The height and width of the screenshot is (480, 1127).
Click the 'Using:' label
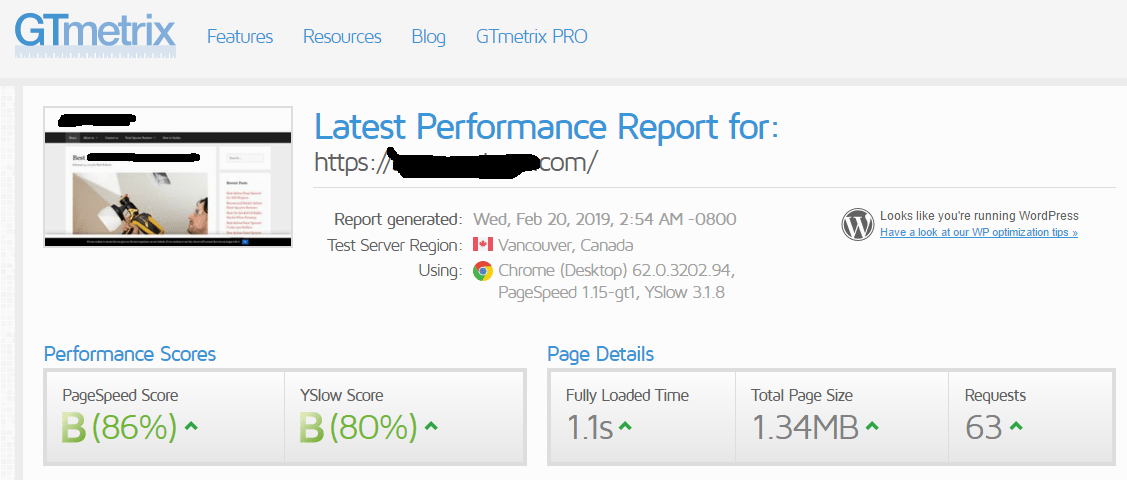[x=440, y=271]
